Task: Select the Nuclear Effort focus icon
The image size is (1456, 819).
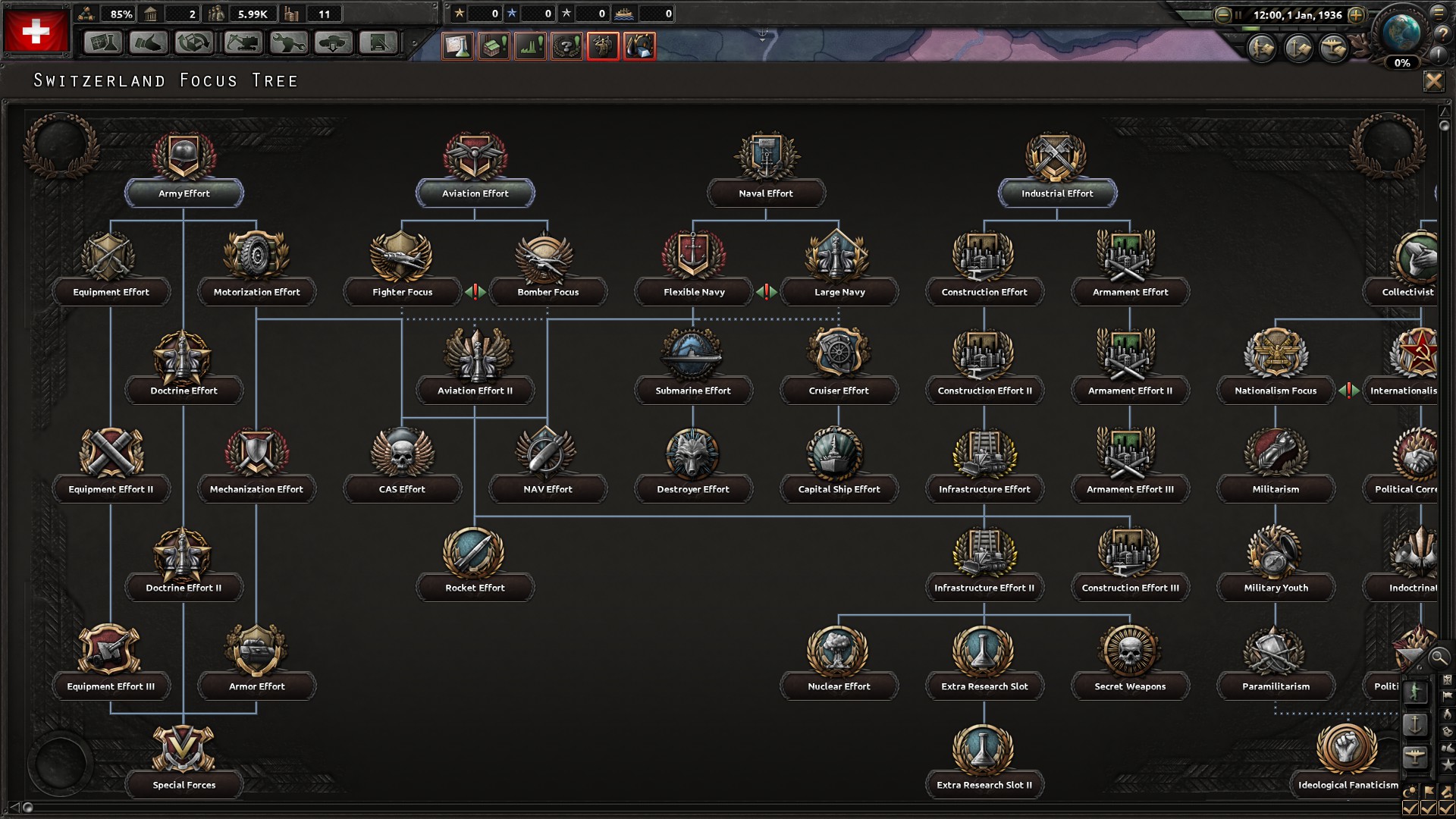Action: [x=838, y=648]
